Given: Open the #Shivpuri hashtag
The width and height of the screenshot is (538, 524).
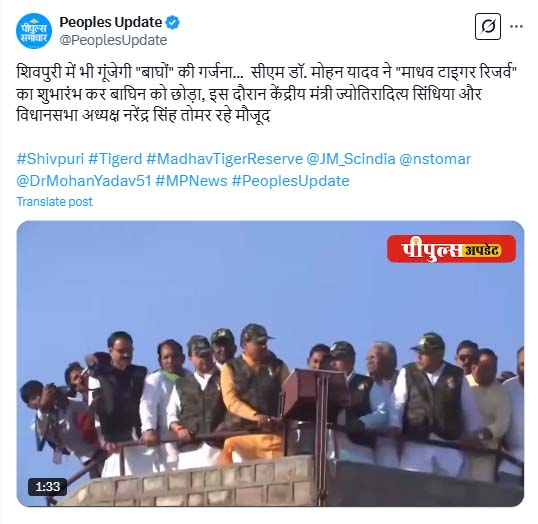Looking at the screenshot, I should pos(50,159).
